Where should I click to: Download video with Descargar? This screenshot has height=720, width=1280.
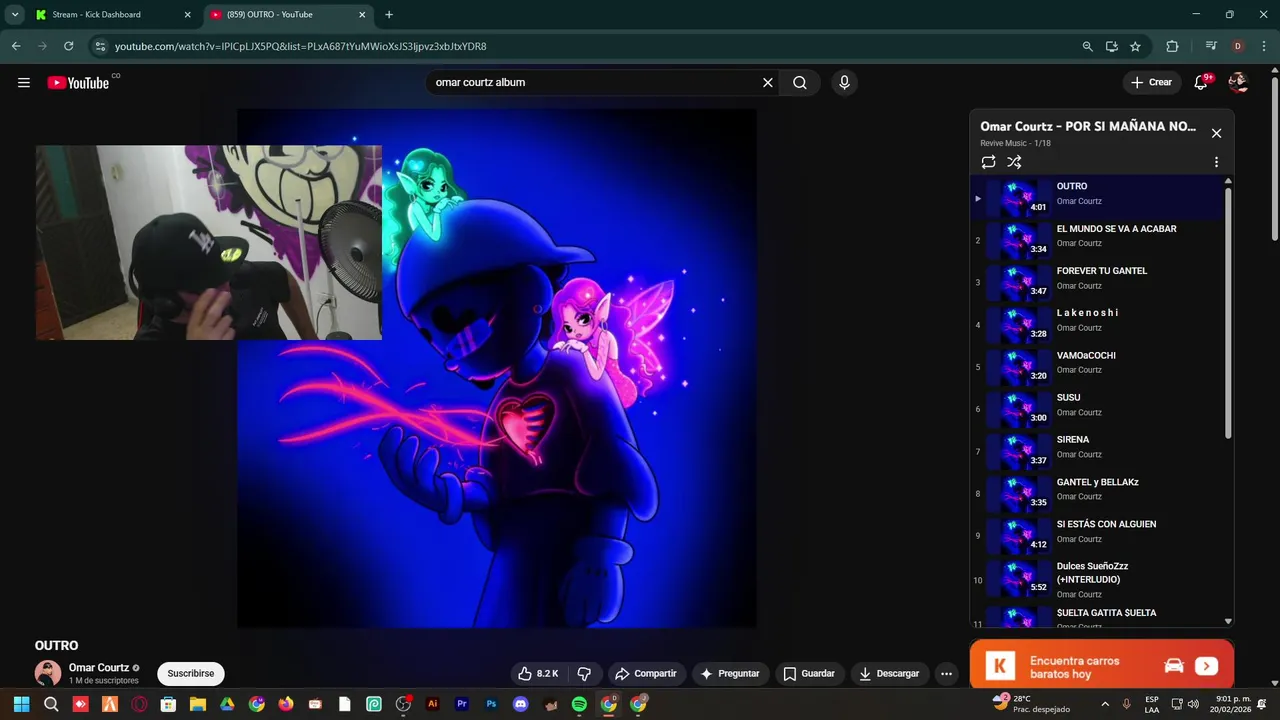(889, 674)
